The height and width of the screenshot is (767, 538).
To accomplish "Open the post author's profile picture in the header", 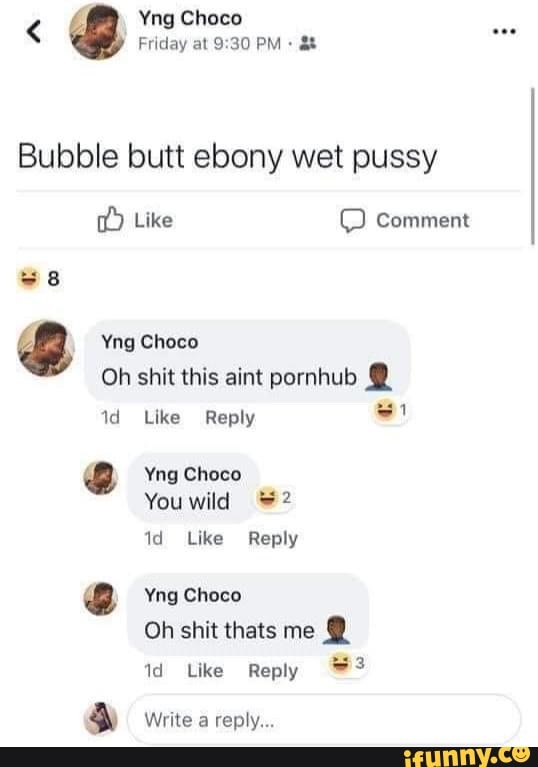I will point(98,31).
